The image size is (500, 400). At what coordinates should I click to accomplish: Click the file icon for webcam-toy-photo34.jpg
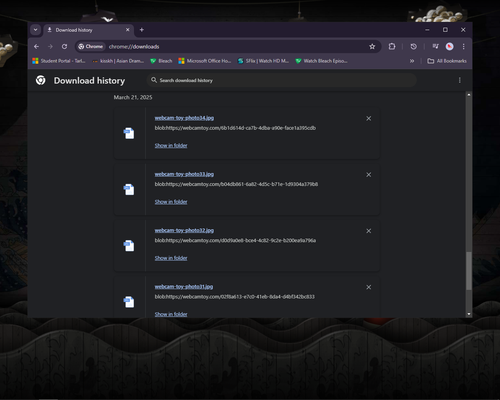129,133
